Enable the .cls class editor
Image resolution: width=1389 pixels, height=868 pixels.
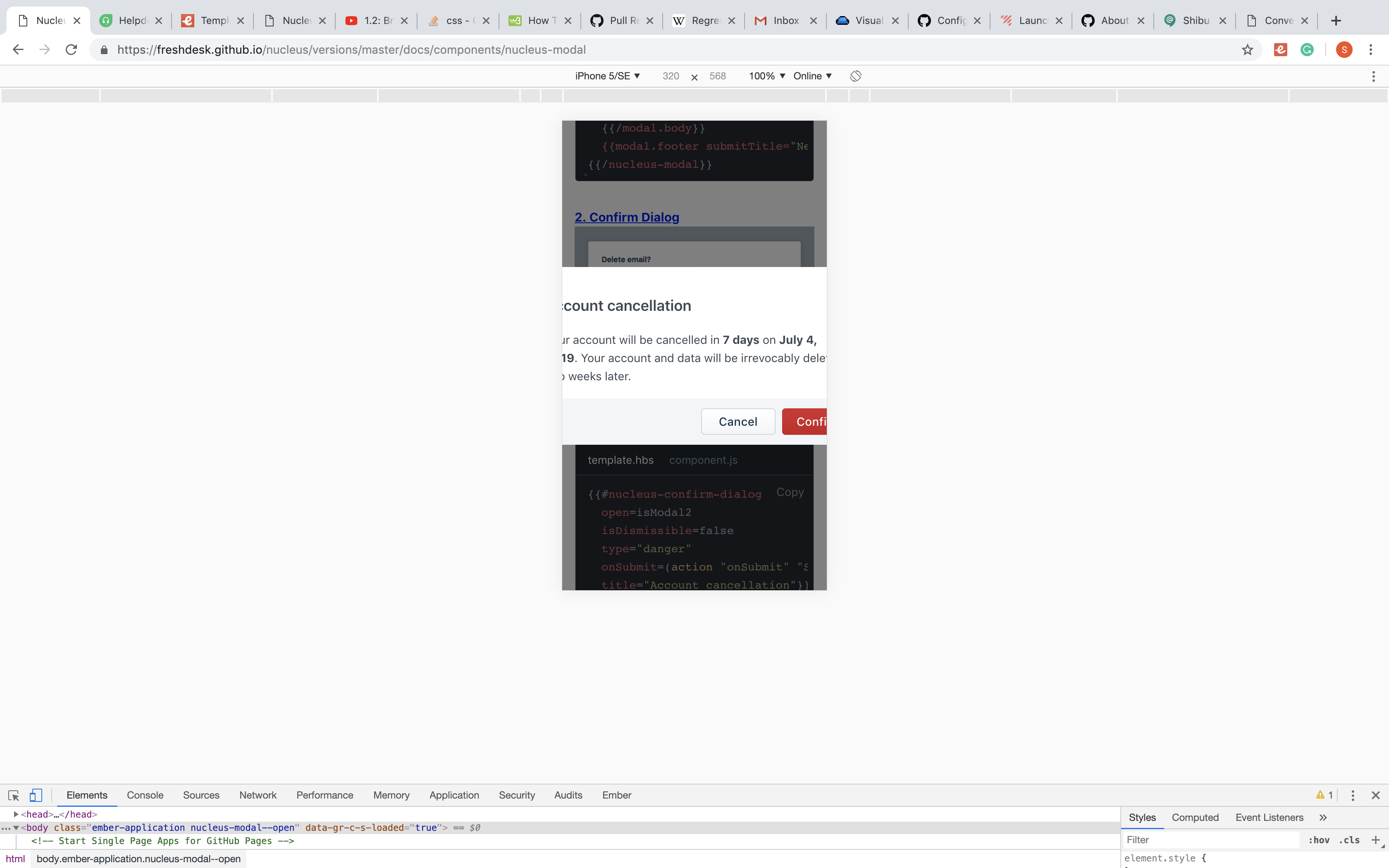coord(1349,839)
